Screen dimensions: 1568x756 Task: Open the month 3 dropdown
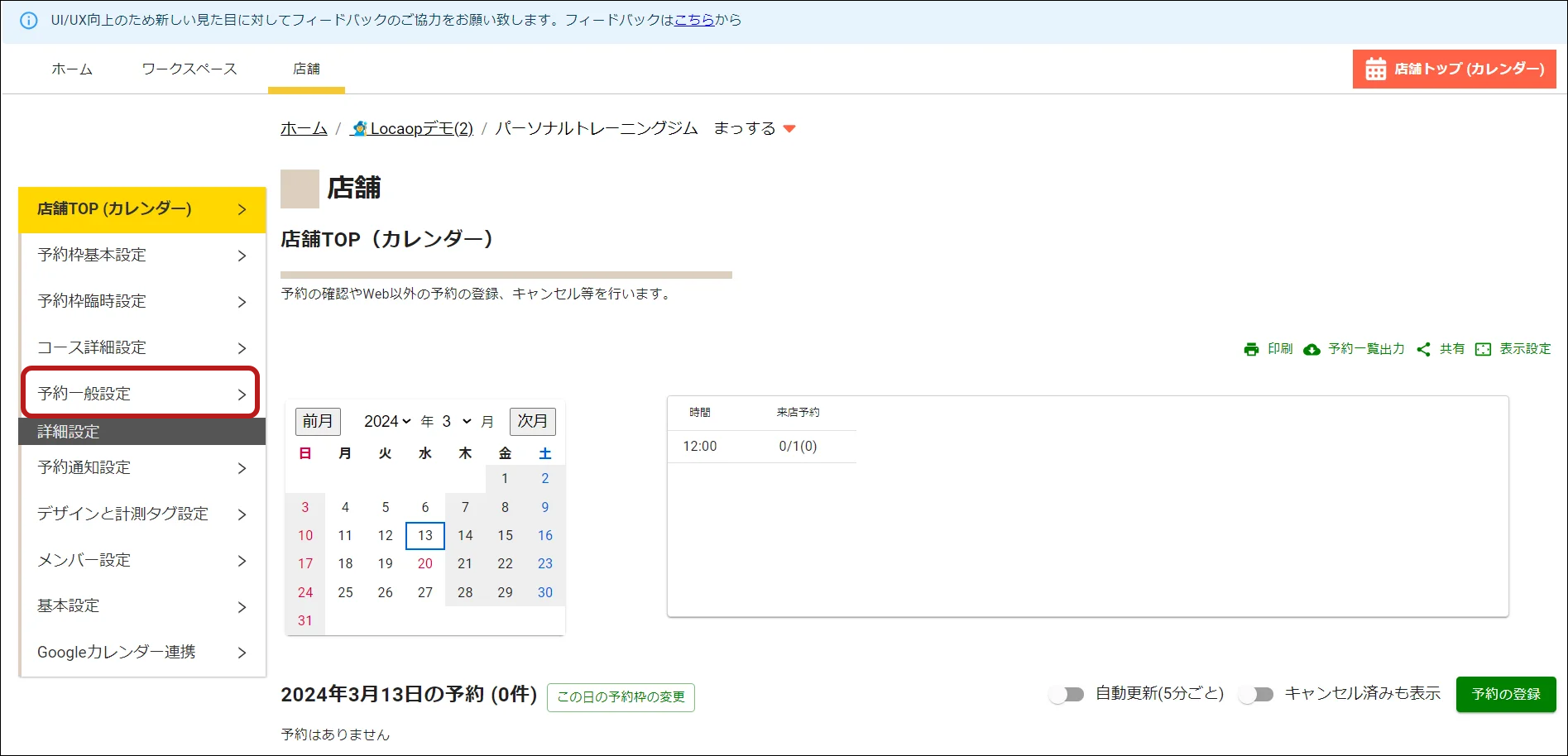point(456,421)
